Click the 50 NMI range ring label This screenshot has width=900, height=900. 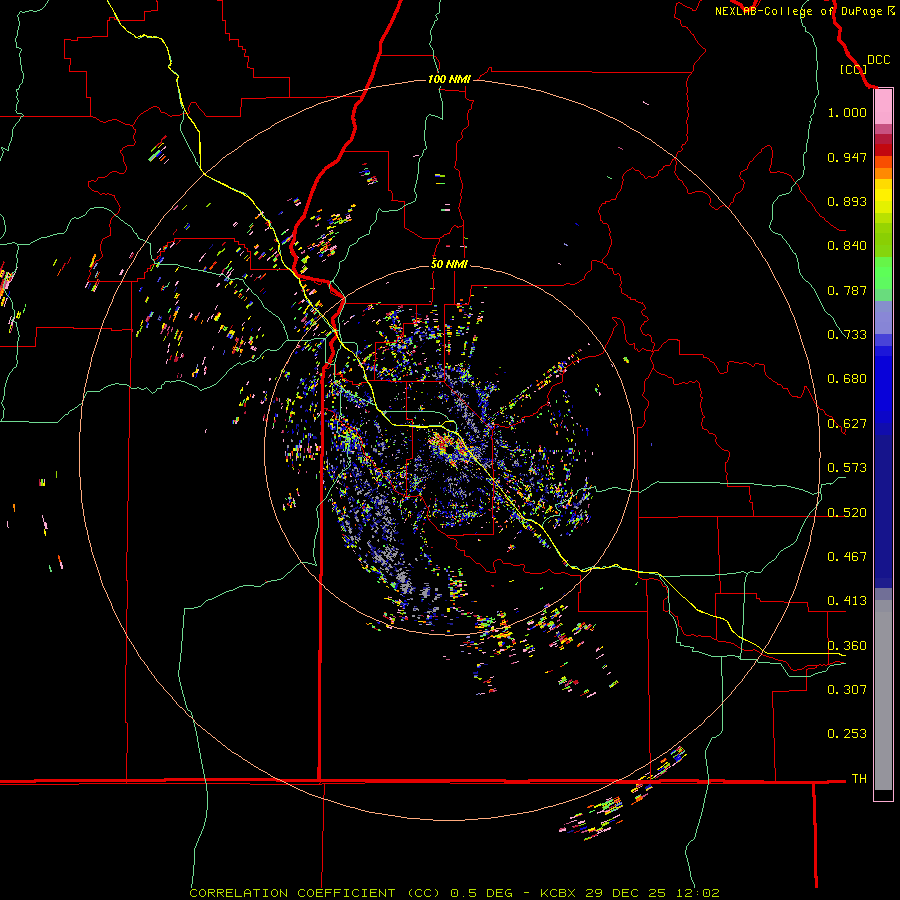coord(449,264)
